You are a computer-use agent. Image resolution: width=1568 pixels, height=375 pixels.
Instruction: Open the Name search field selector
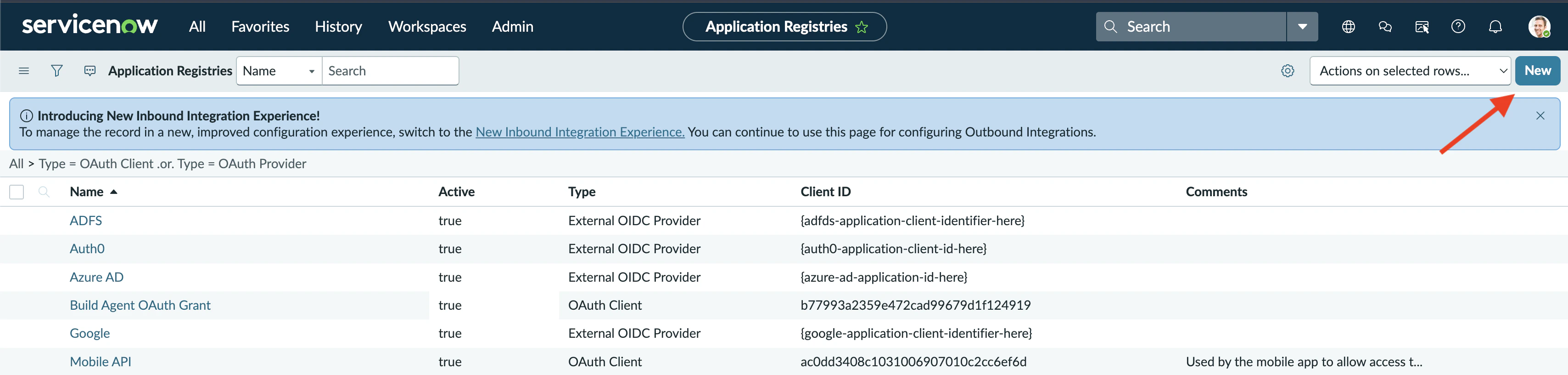(279, 71)
